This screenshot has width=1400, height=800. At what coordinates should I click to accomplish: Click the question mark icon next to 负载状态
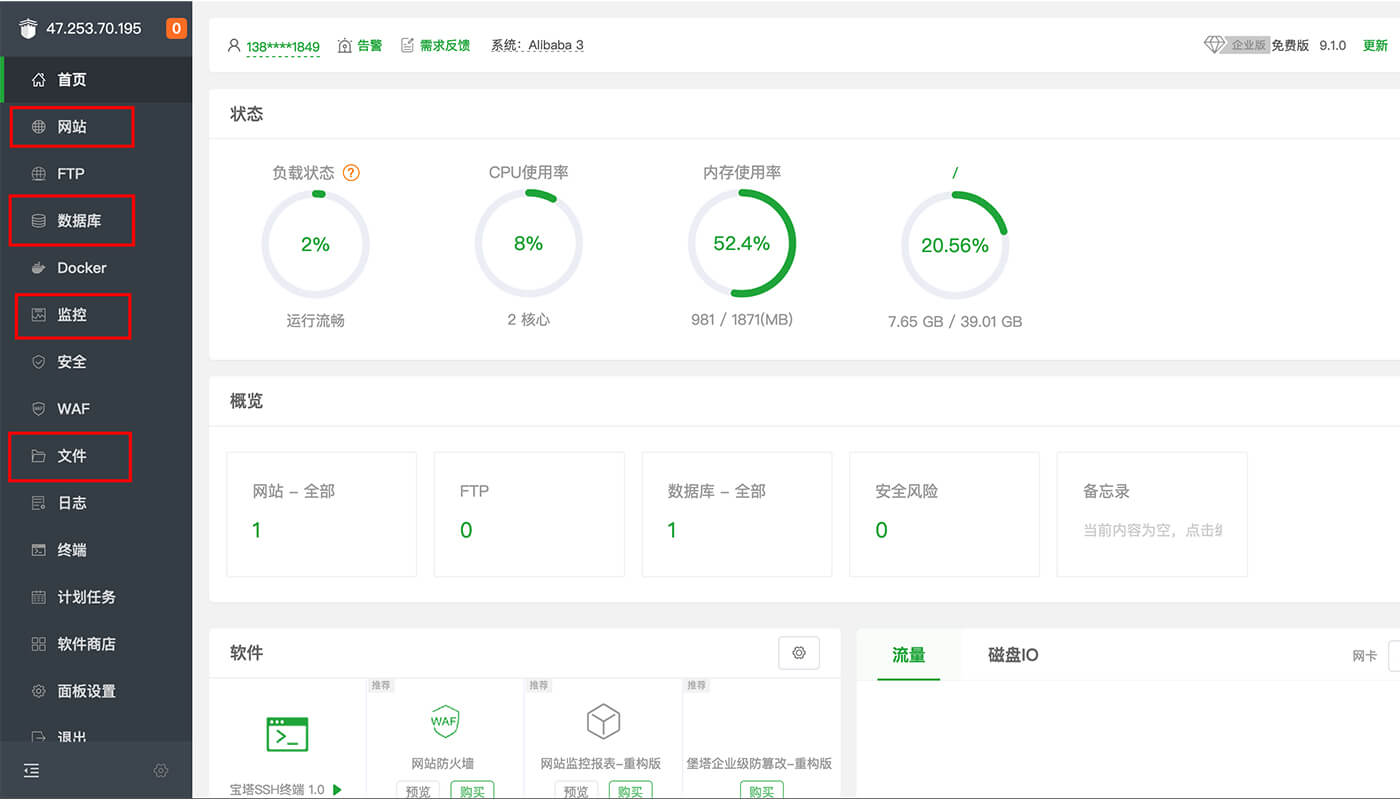351,173
